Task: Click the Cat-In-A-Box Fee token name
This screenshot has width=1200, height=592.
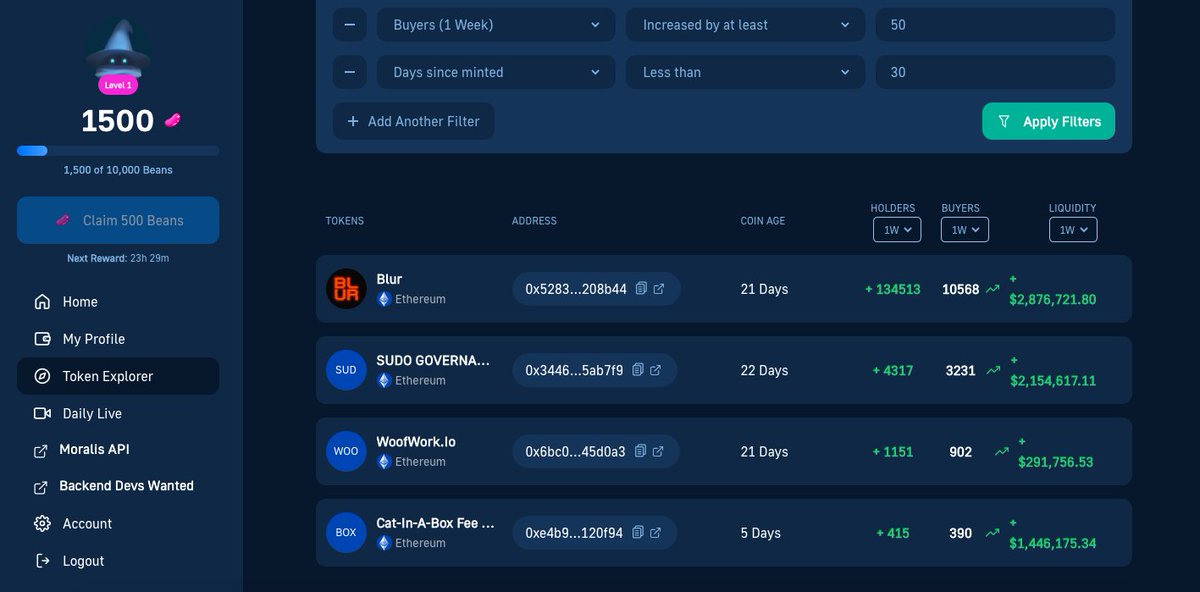Action: click(436, 523)
